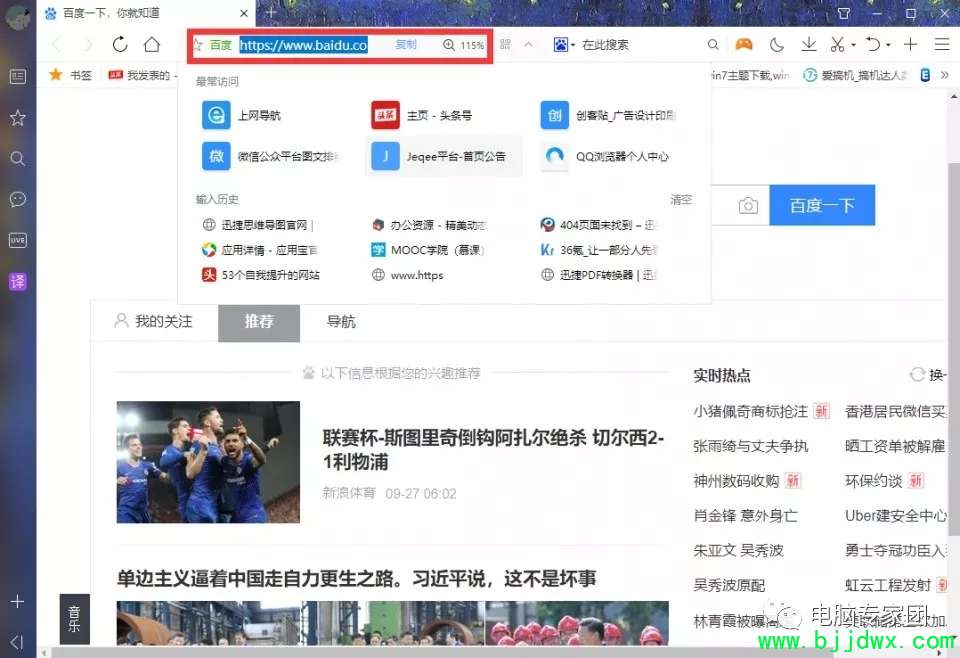Open the 音乐 panel button
Viewport: 960px width, 658px height.
(75, 619)
